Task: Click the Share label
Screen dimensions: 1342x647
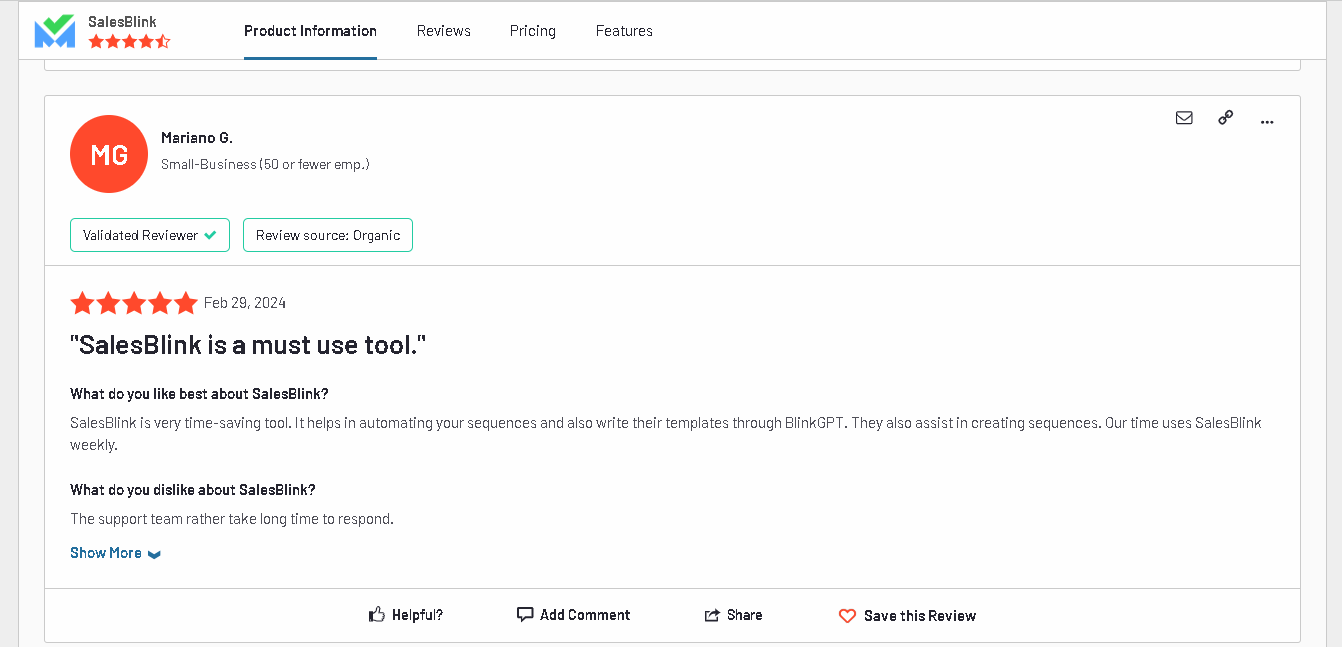Action: tap(745, 615)
